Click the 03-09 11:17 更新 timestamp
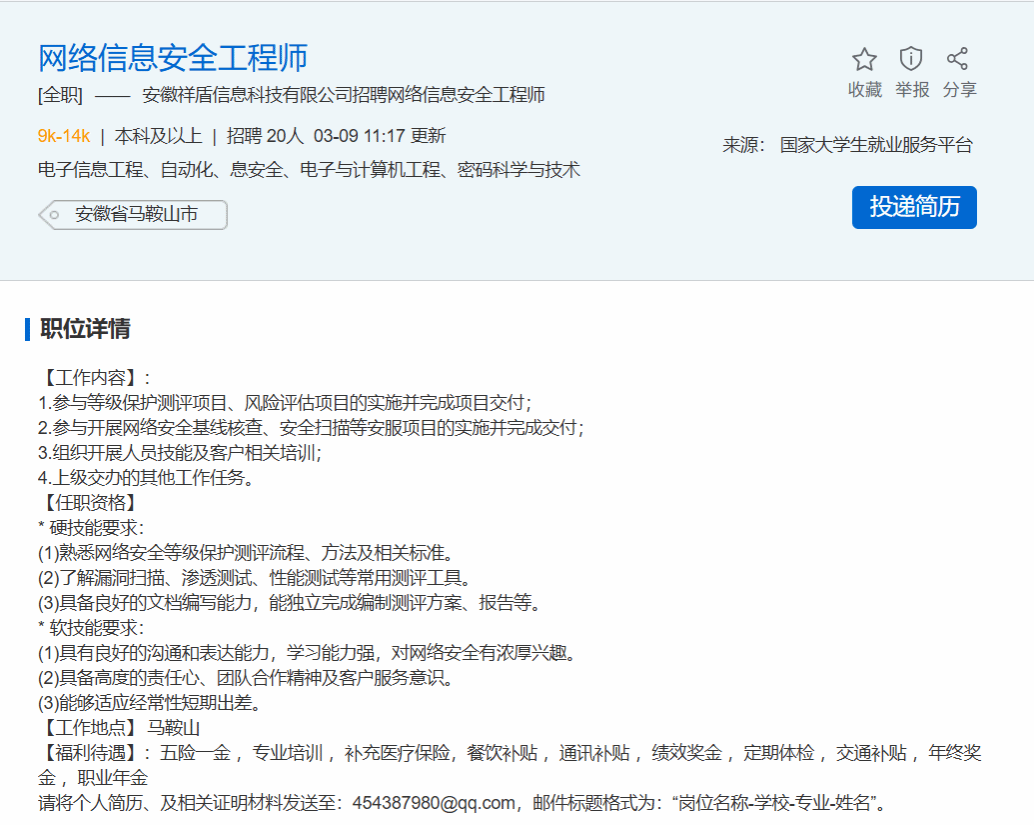 [x=379, y=136]
